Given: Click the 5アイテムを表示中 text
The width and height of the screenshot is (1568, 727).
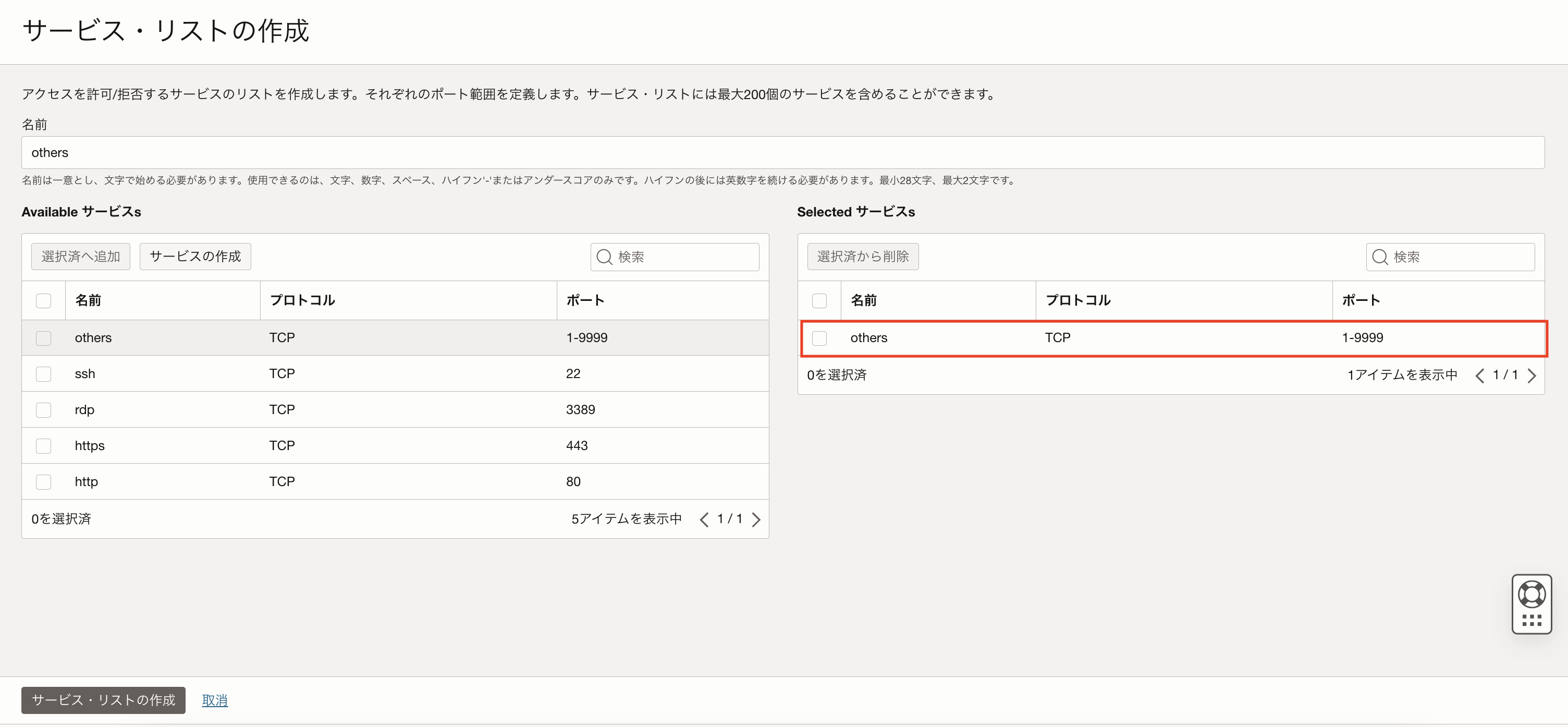Looking at the screenshot, I should [627, 519].
